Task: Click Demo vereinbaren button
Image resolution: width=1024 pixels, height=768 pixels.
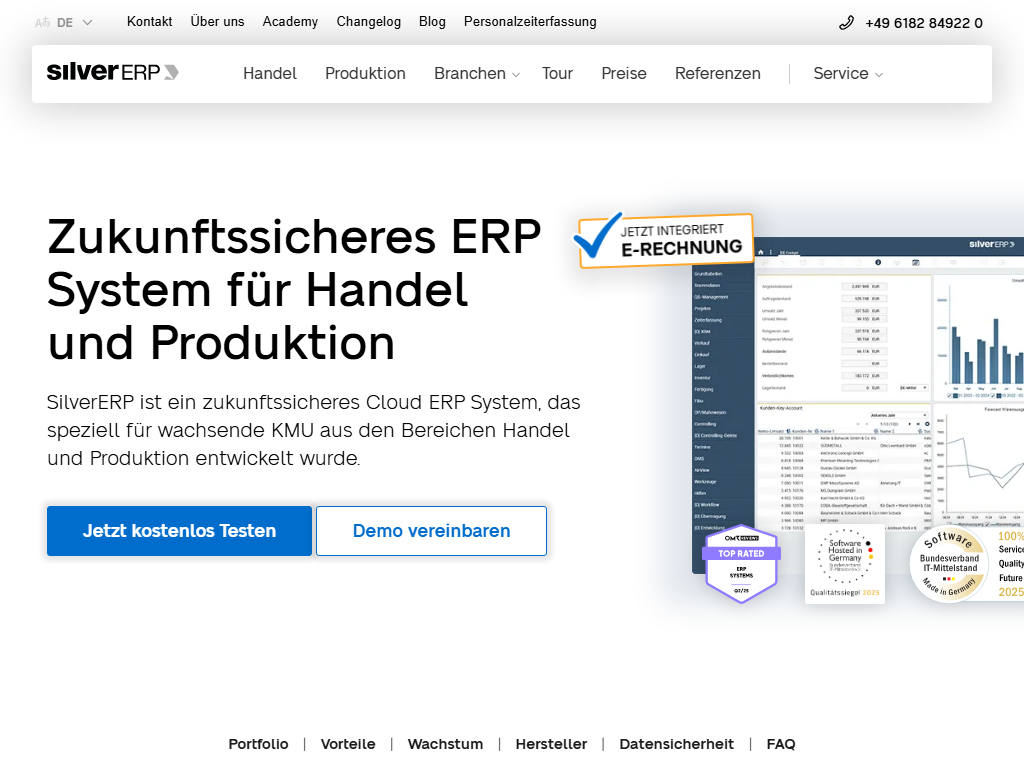Action: click(x=431, y=531)
